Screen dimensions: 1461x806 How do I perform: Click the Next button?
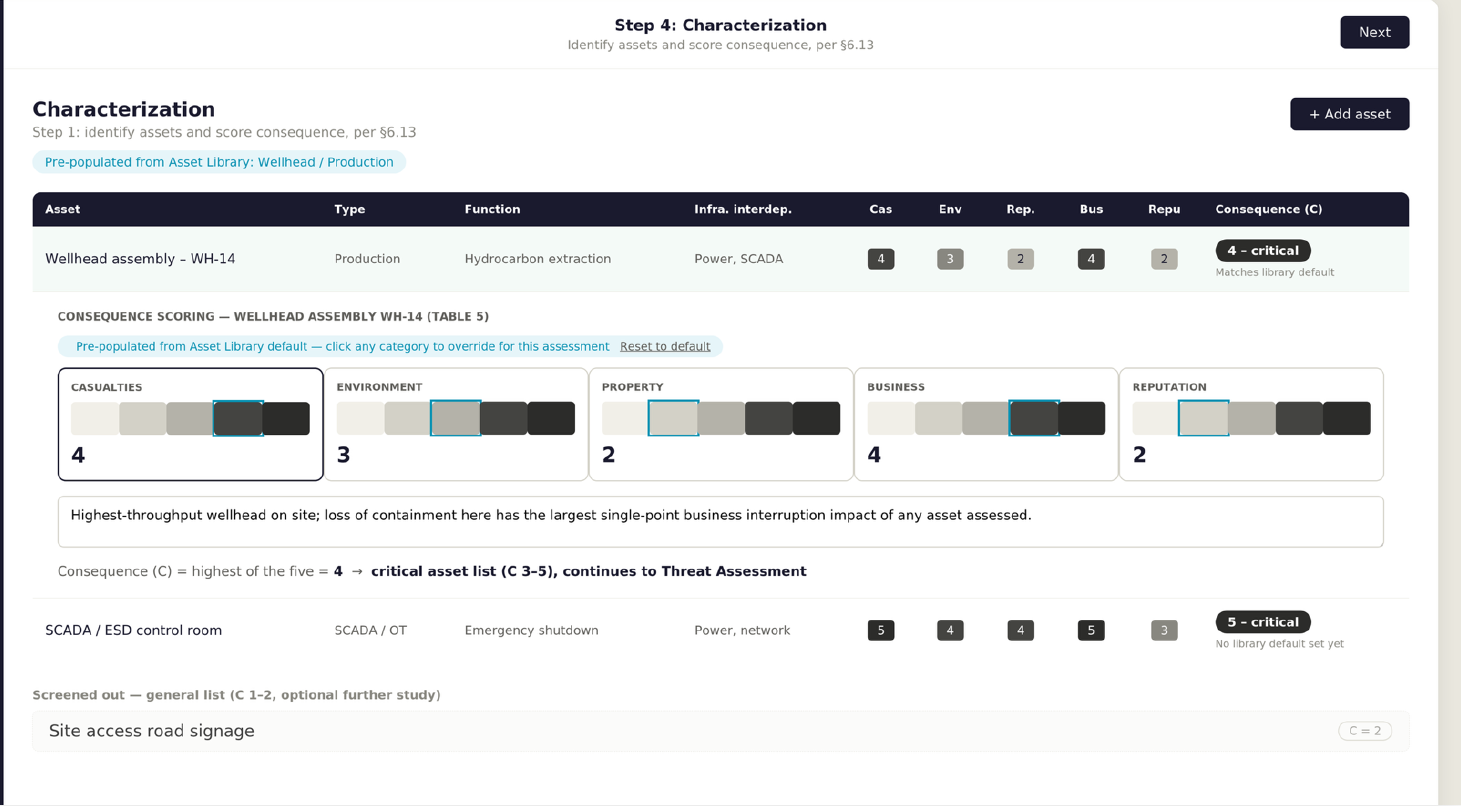pos(1374,32)
